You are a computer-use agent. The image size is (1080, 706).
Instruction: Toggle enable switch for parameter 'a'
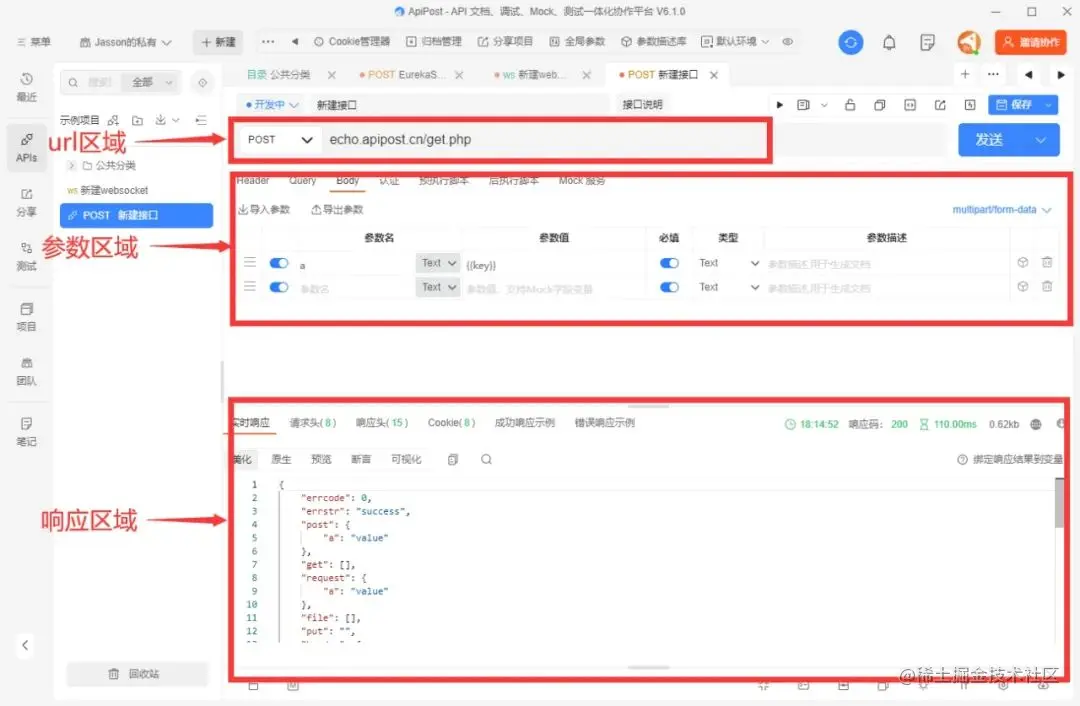[279, 263]
